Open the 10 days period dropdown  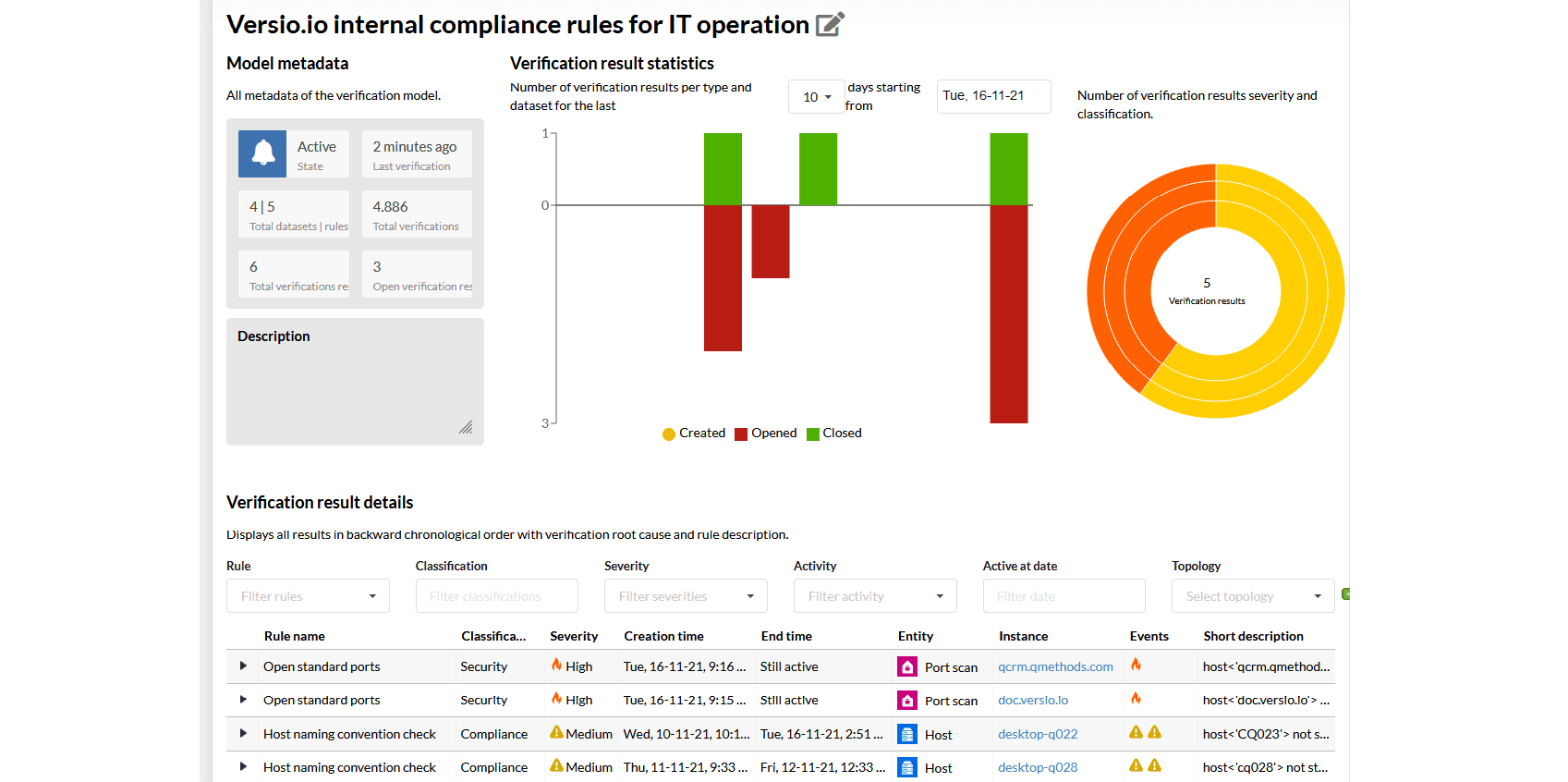[817, 97]
